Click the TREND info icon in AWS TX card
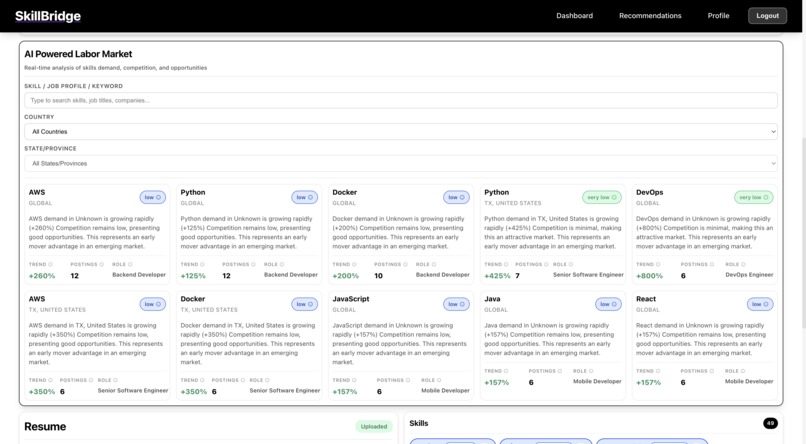 click(x=50, y=380)
